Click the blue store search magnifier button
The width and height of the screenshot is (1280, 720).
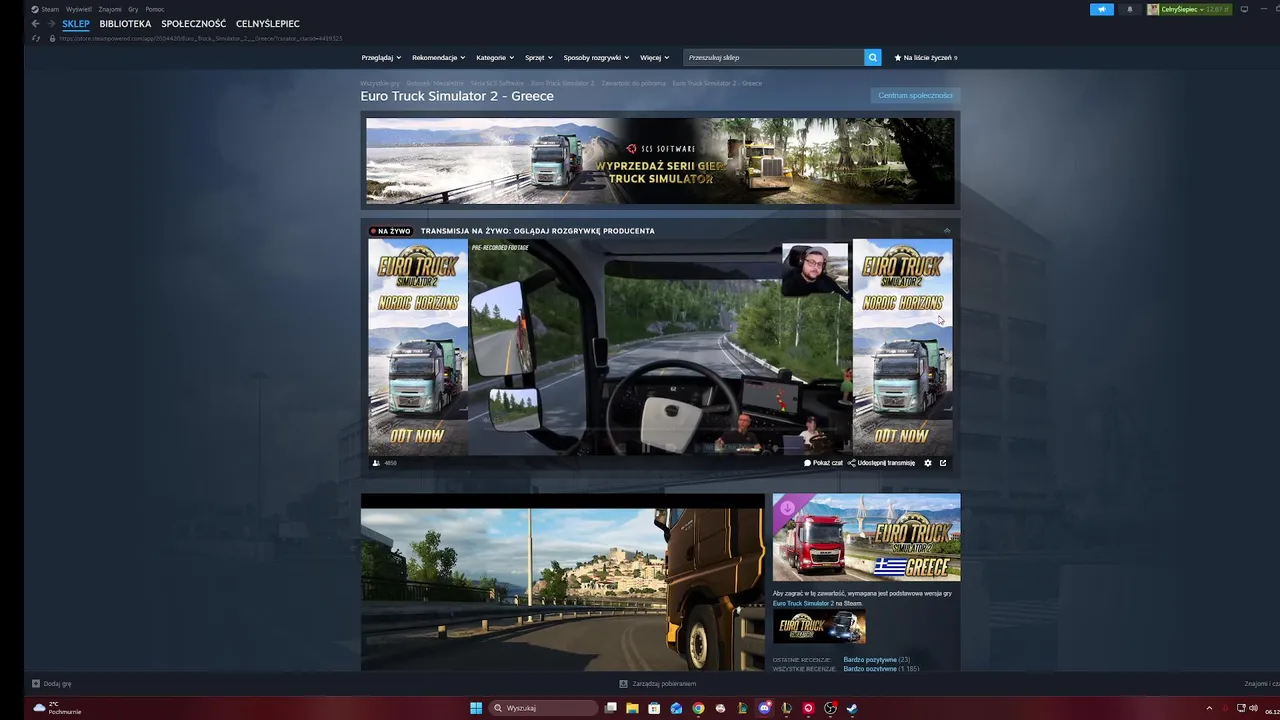[x=872, y=57]
